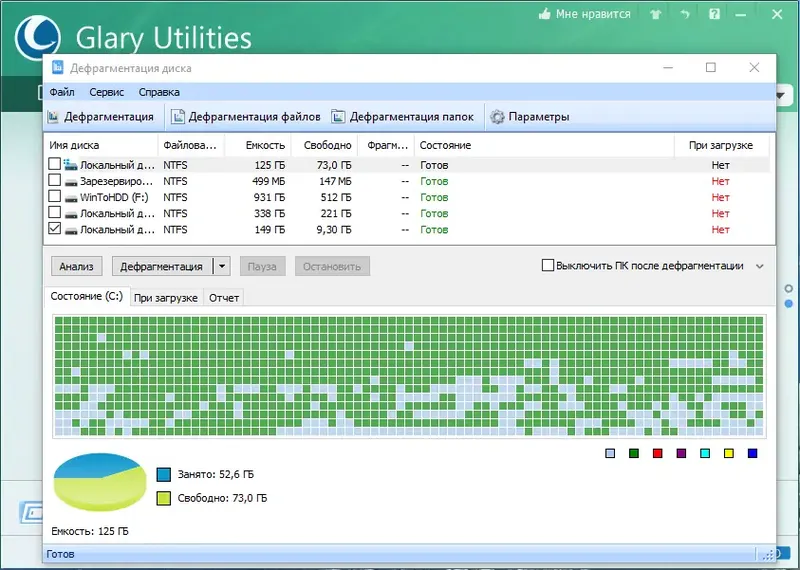Switch to the Отчет tab
The height and width of the screenshot is (570, 800).
[x=223, y=298]
